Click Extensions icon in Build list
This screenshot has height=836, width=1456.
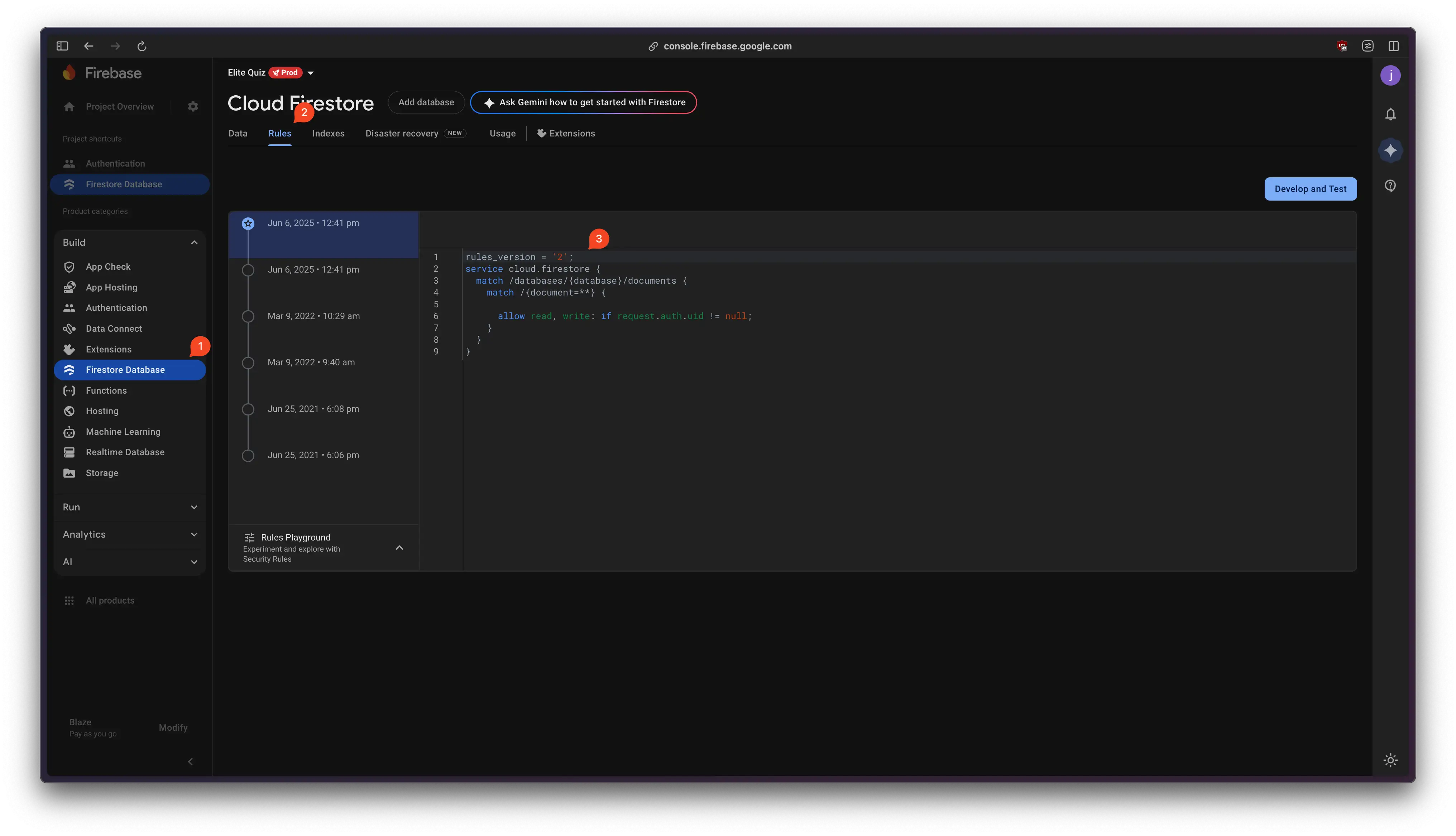[70, 350]
